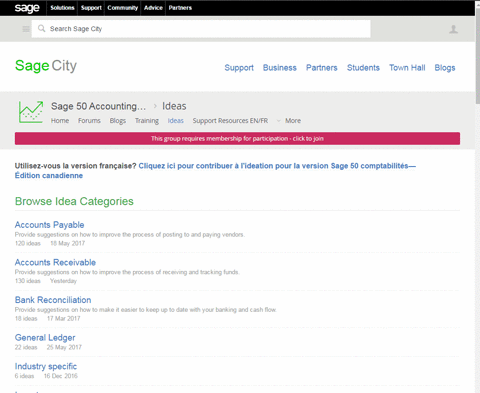Open the user profile icon
The width and height of the screenshot is (480, 393).
453,29
